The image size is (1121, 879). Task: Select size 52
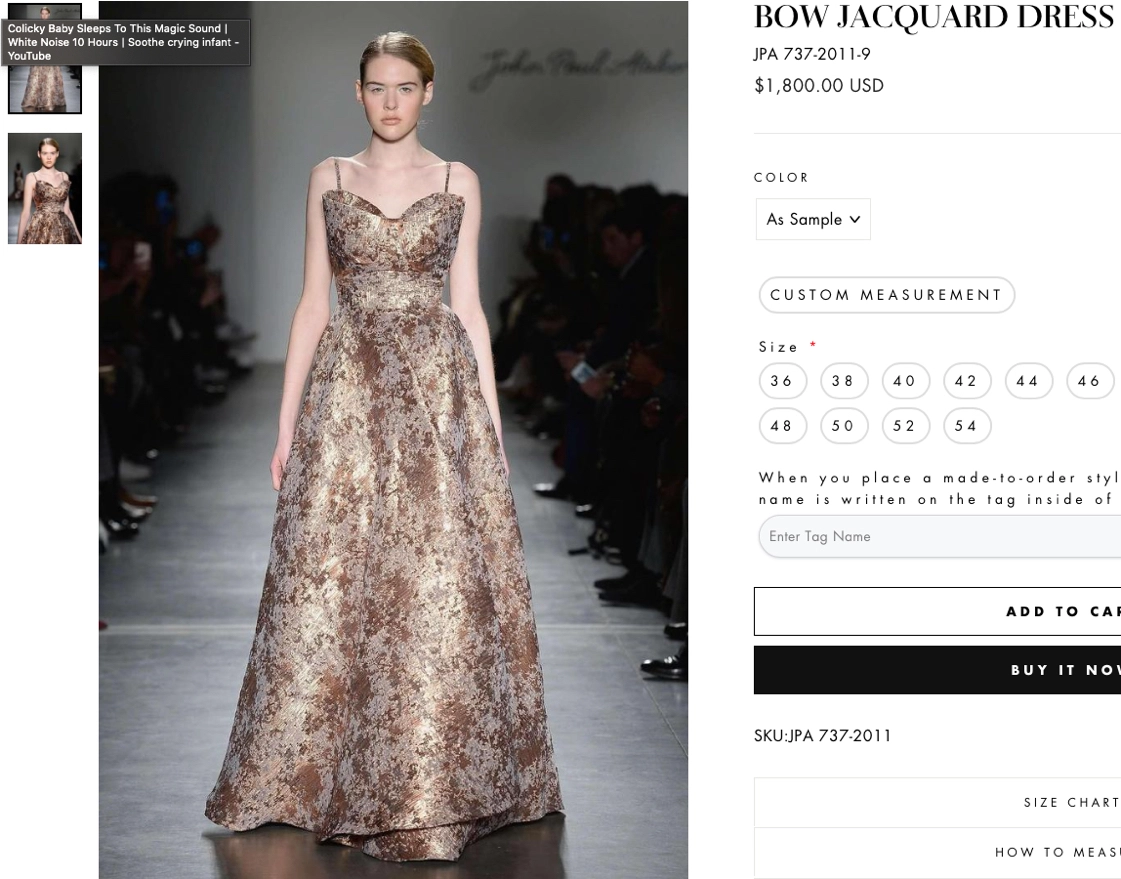pos(905,426)
